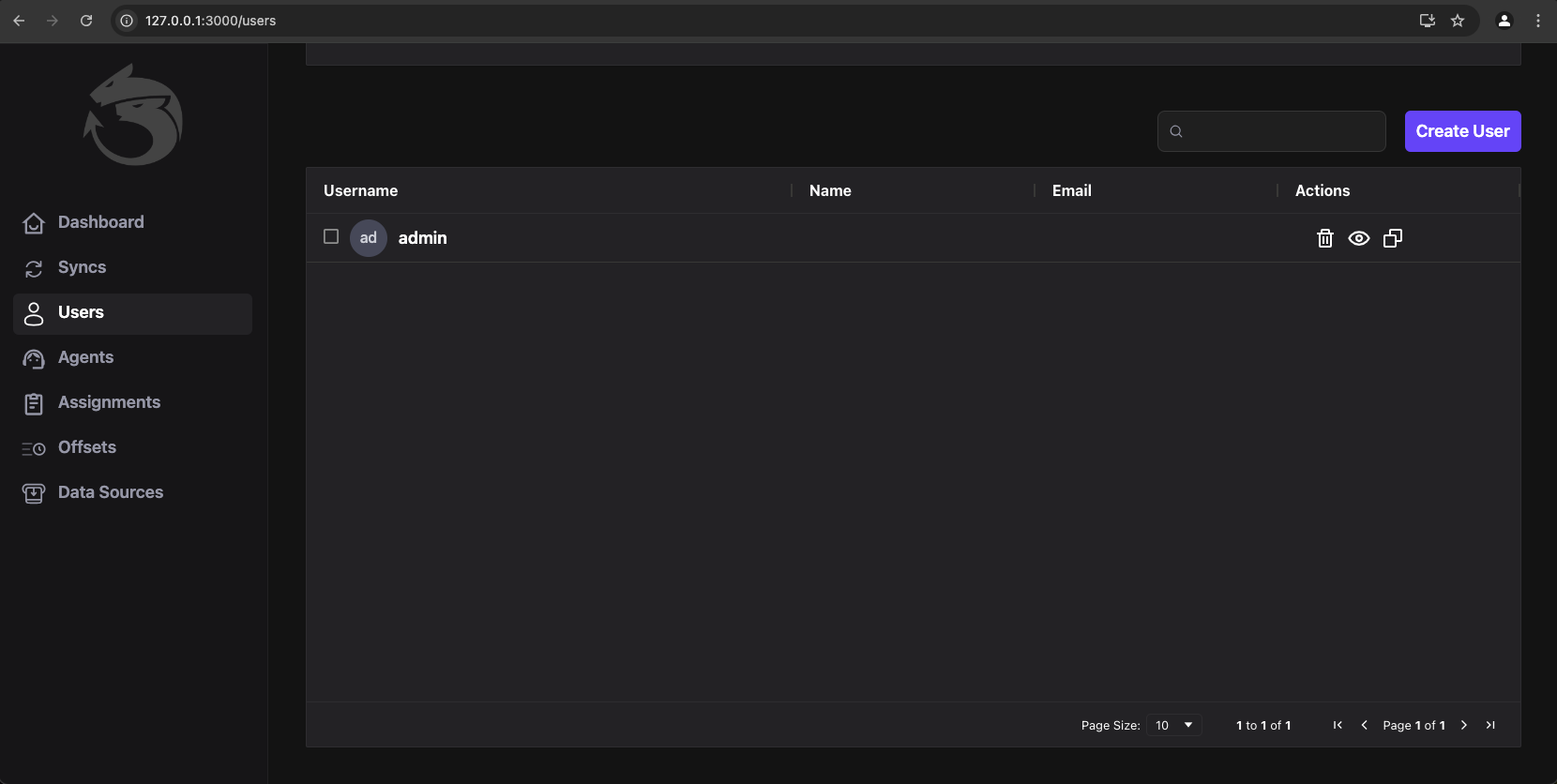
Task: Open the browser profile icon
Action: pos(1504,21)
